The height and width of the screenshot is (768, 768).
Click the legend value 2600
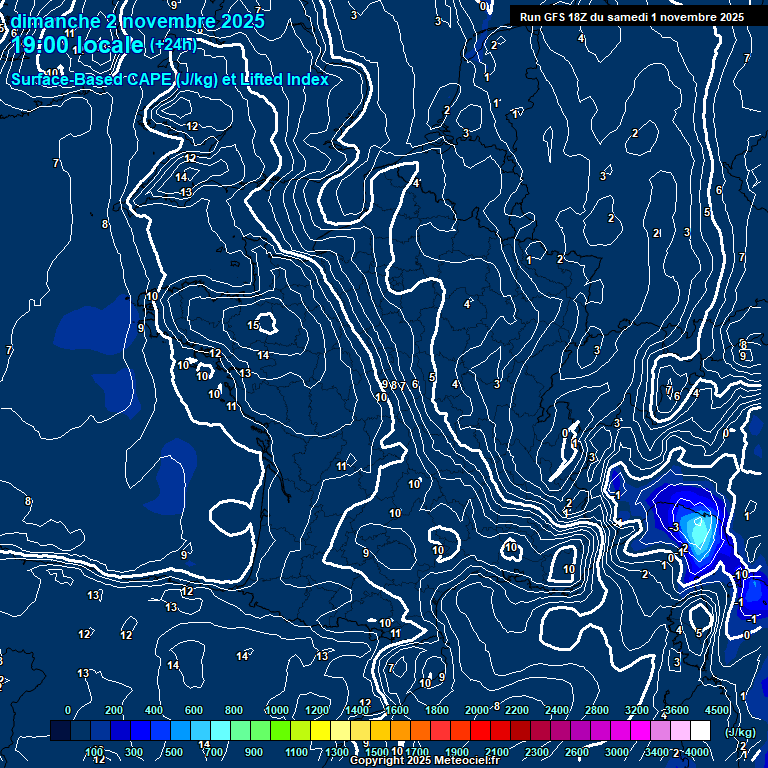coord(577,752)
